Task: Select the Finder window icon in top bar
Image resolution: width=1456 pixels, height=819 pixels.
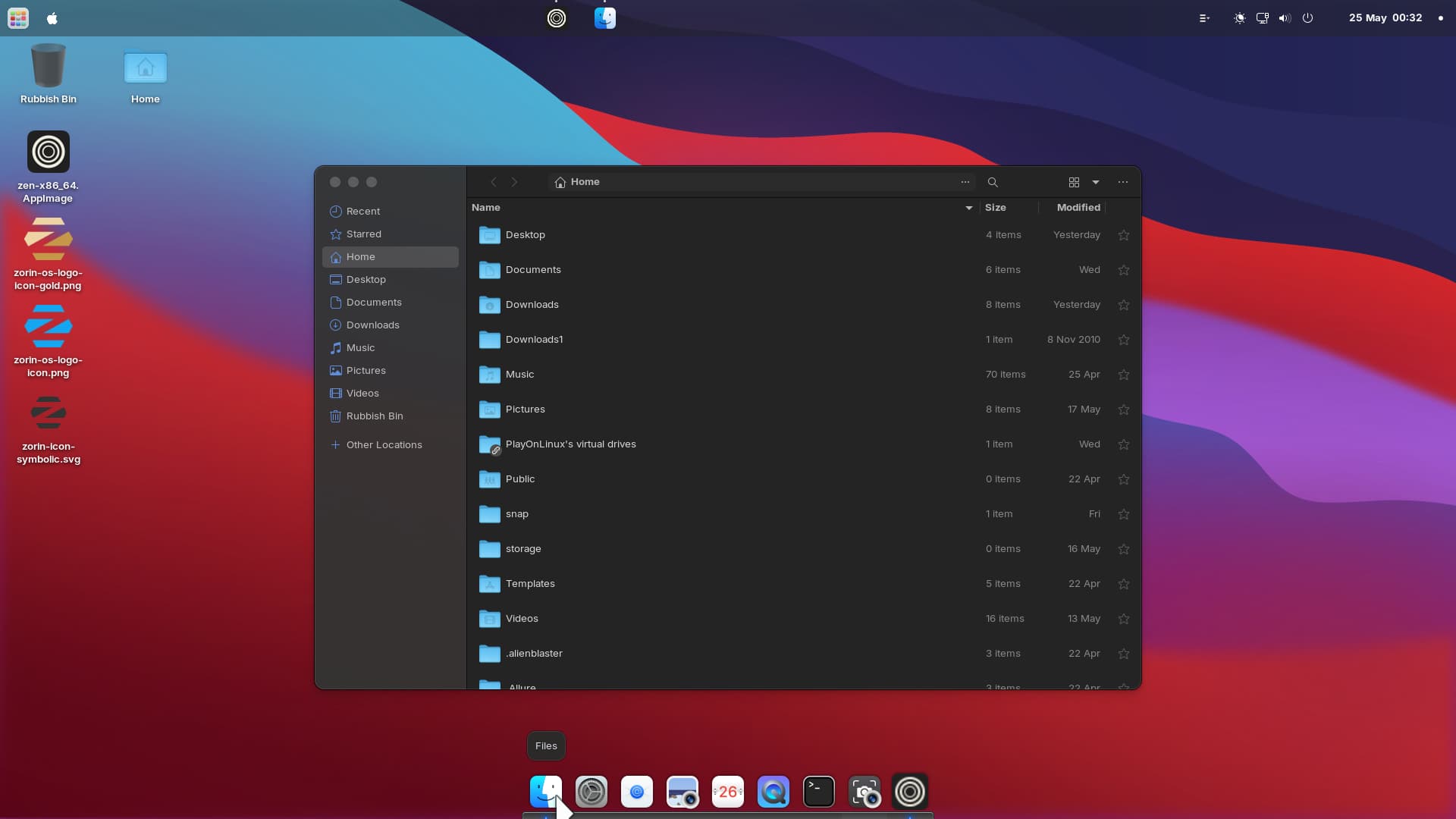Action: (605, 18)
